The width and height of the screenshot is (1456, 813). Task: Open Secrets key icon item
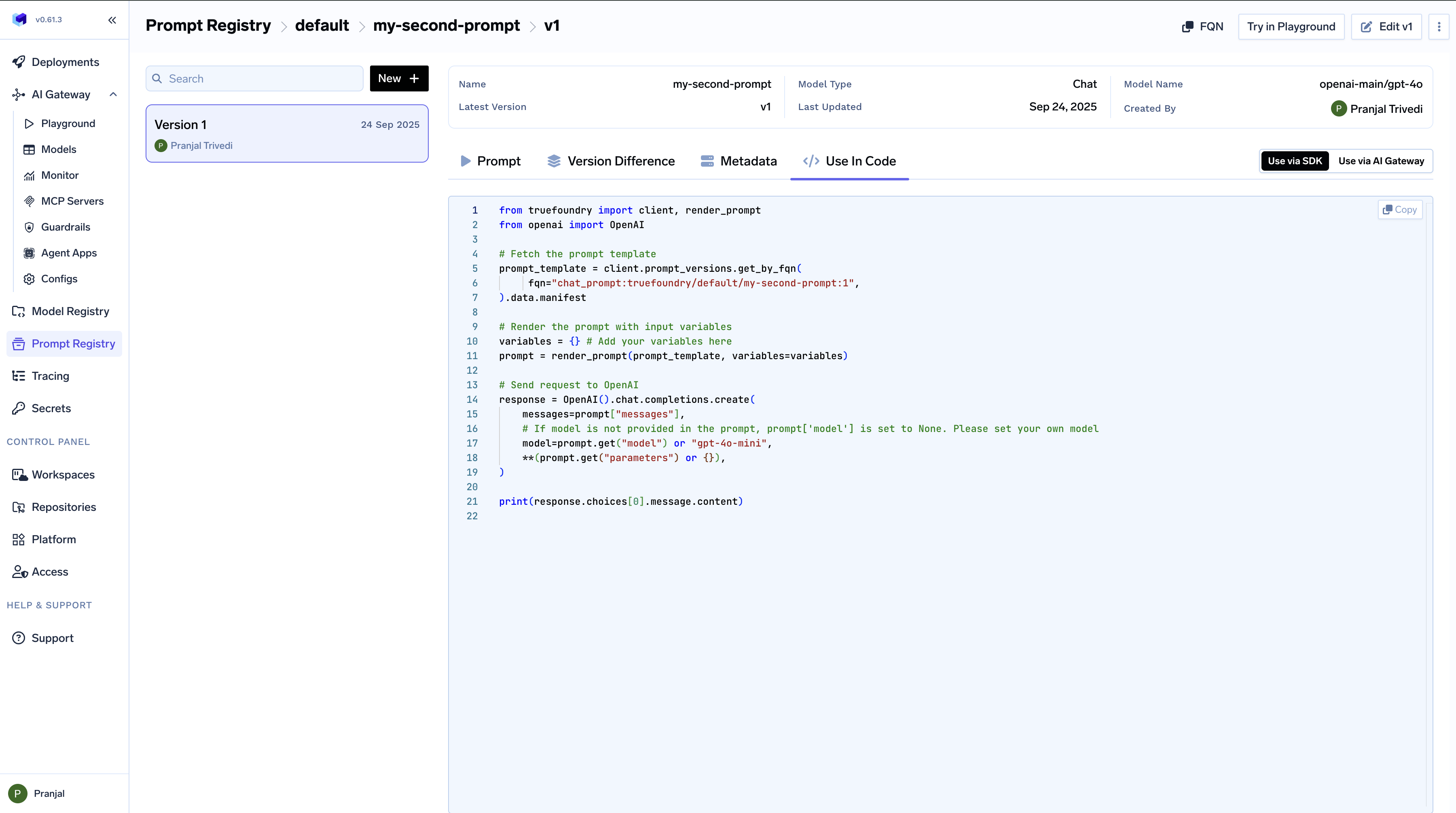pos(19,408)
